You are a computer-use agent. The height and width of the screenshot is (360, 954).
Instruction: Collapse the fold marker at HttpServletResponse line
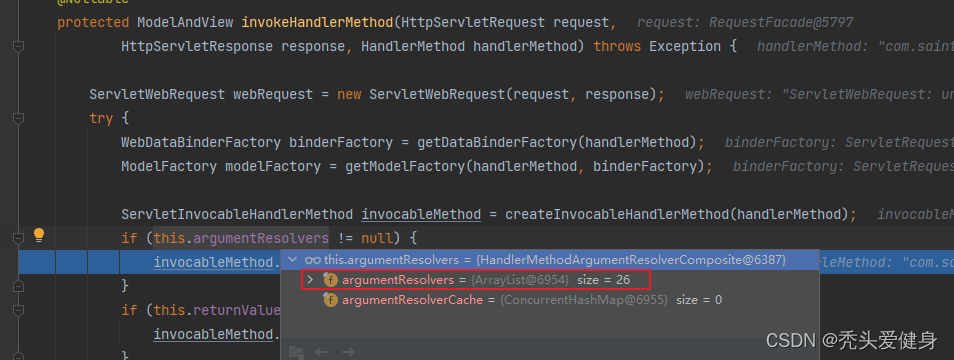coord(19,46)
